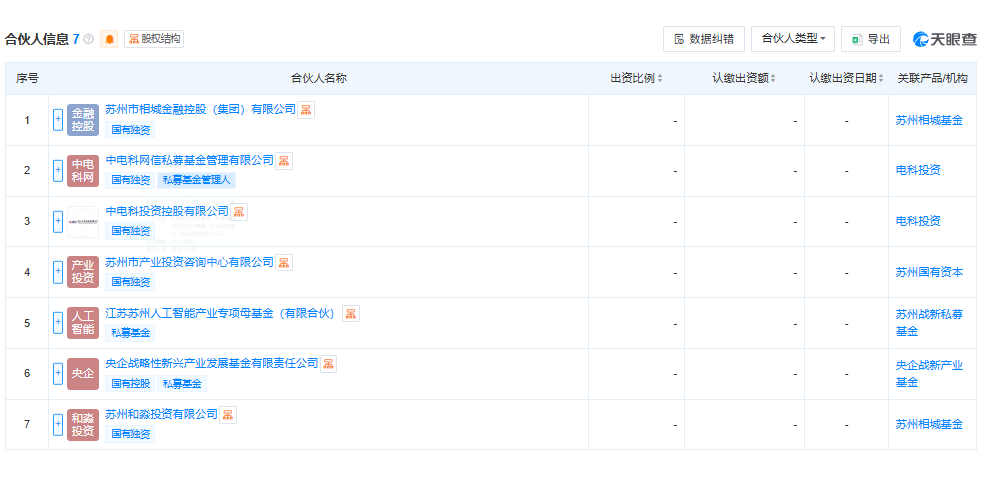Click equity structure icon after 中电科投资控股
Screen dimensions: 987x477
239,211
